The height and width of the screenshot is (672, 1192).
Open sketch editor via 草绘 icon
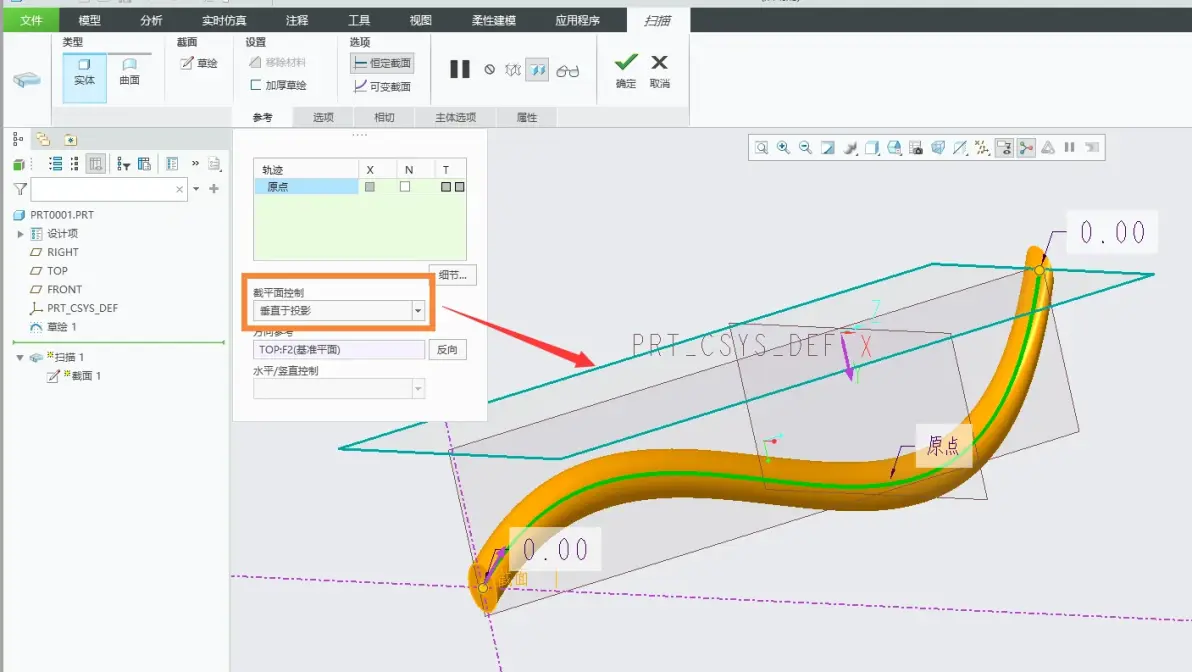198,63
